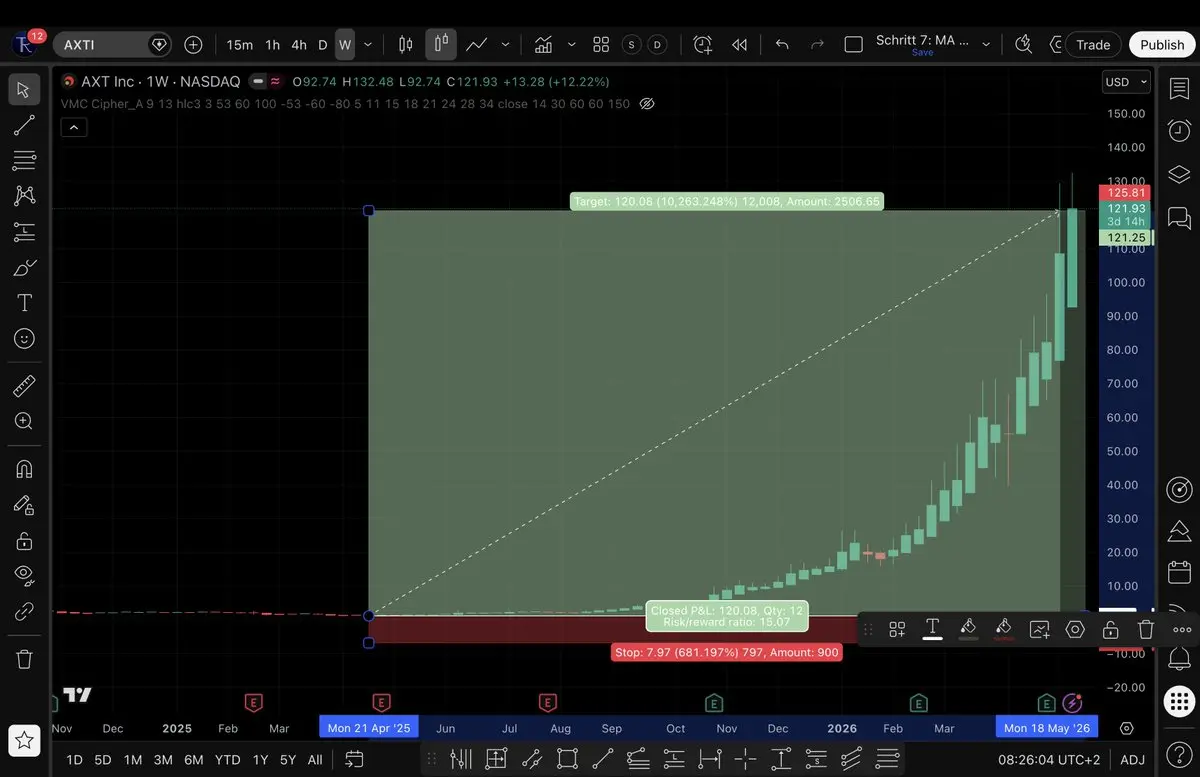Open the indicators menu
The width and height of the screenshot is (1200, 777).
click(544, 45)
